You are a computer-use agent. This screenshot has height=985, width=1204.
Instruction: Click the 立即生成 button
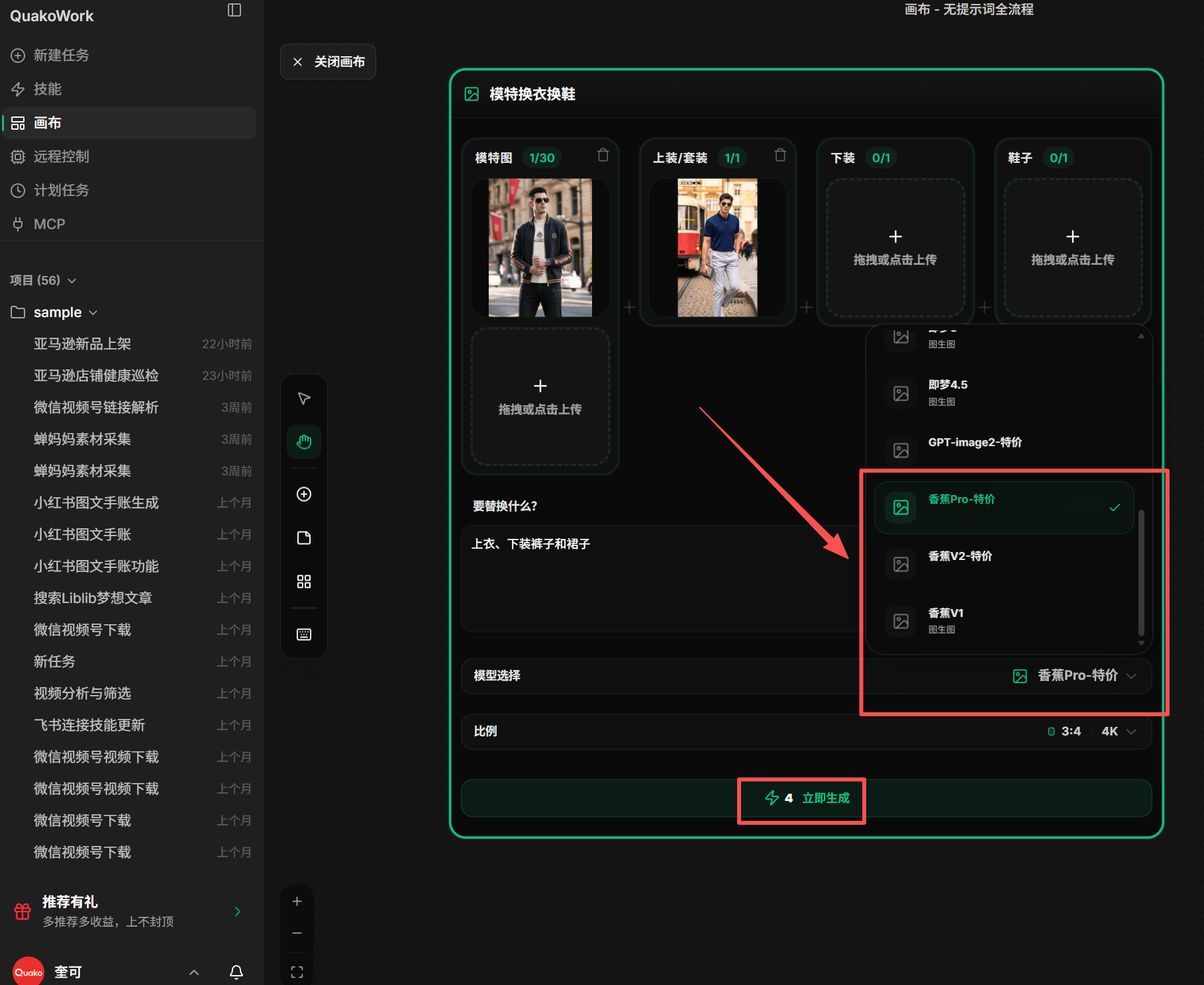coord(806,798)
